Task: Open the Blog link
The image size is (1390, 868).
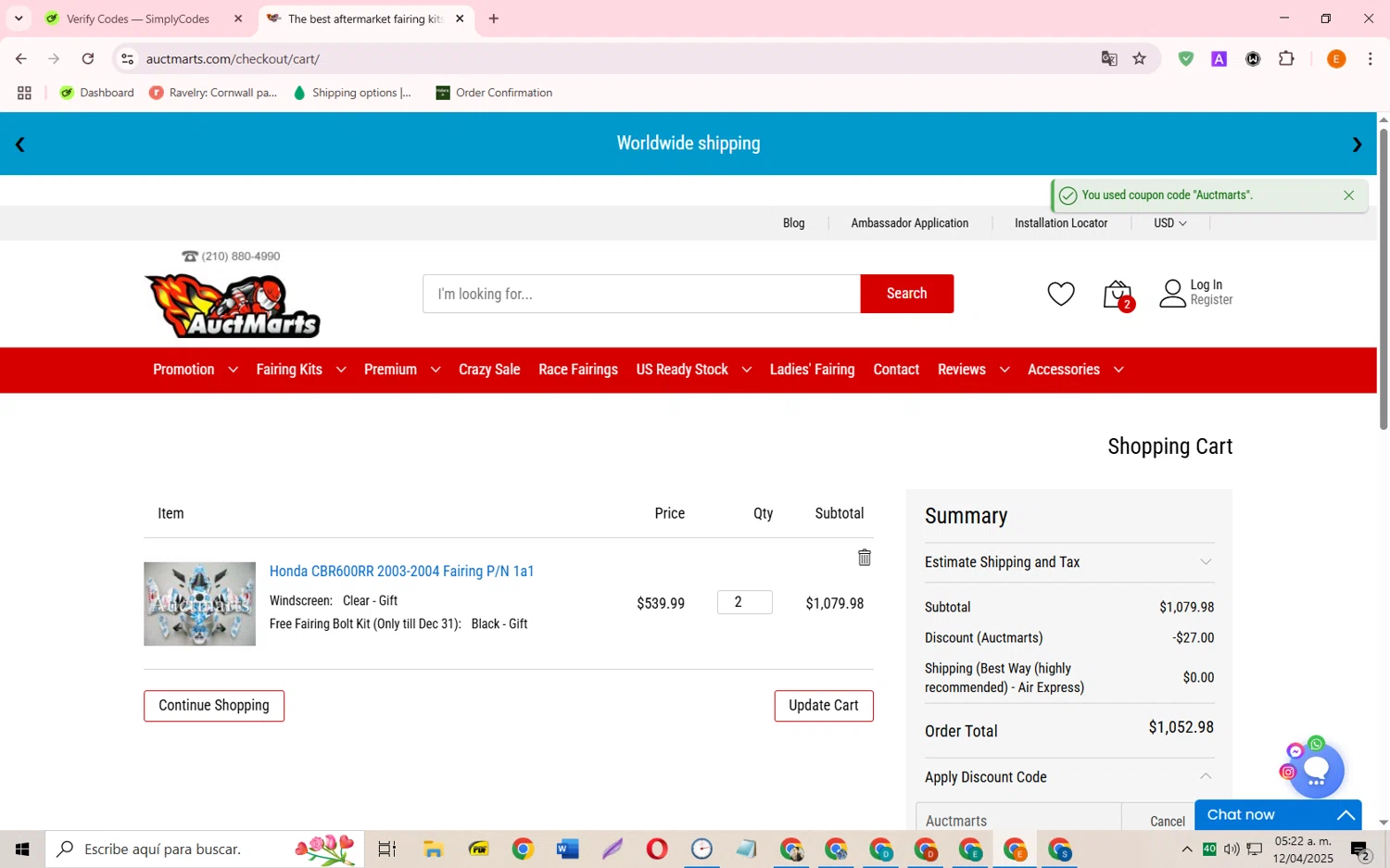Action: click(x=793, y=223)
